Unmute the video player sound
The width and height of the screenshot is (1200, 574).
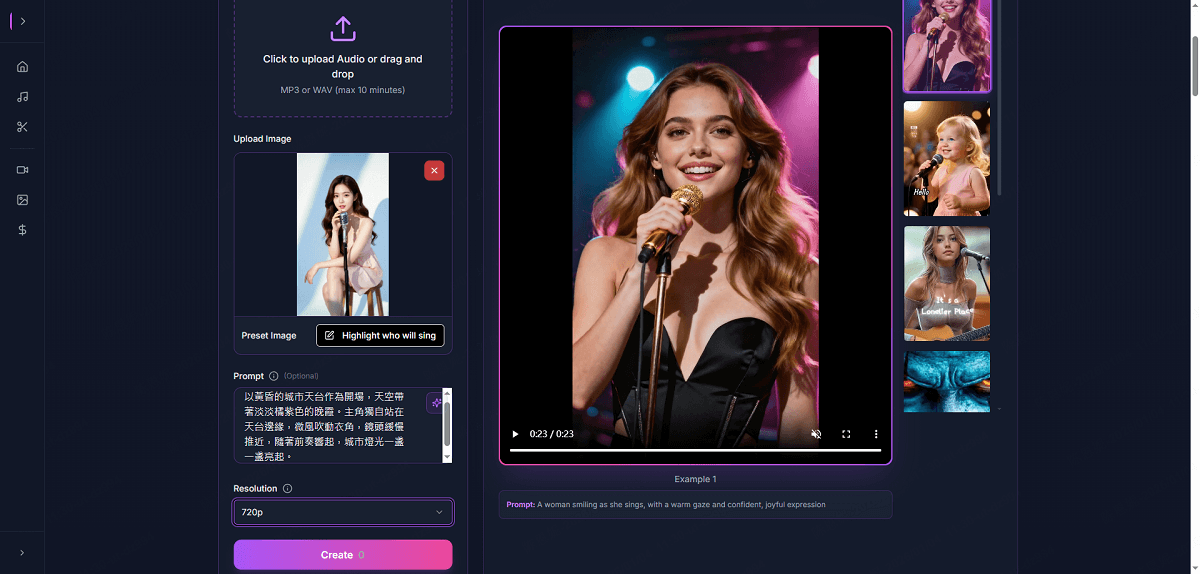pyautogui.click(x=816, y=434)
